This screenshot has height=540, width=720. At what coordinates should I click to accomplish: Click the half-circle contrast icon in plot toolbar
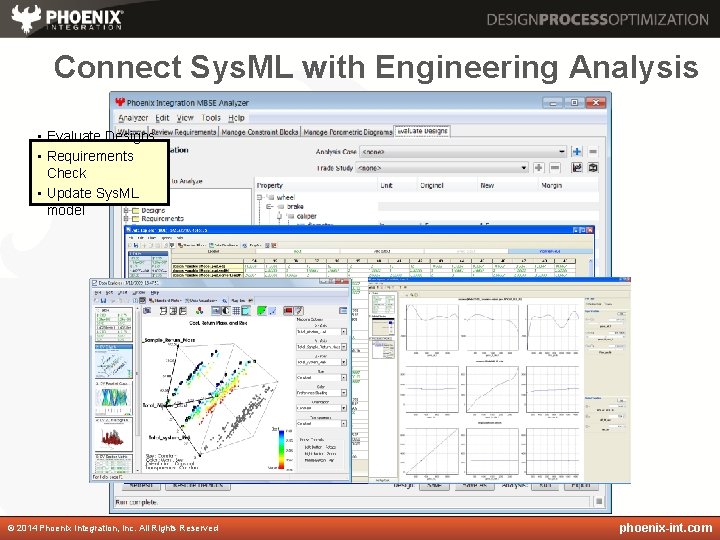tap(226, 311)
